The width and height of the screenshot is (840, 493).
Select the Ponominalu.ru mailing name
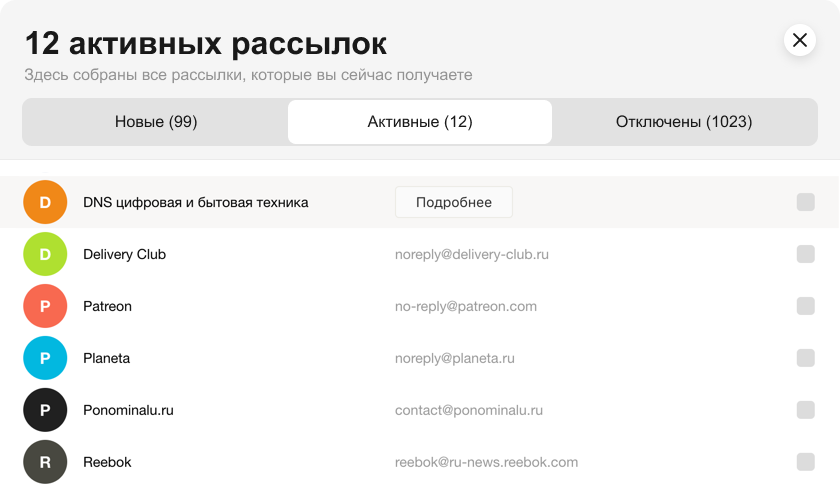coord(128,410)
